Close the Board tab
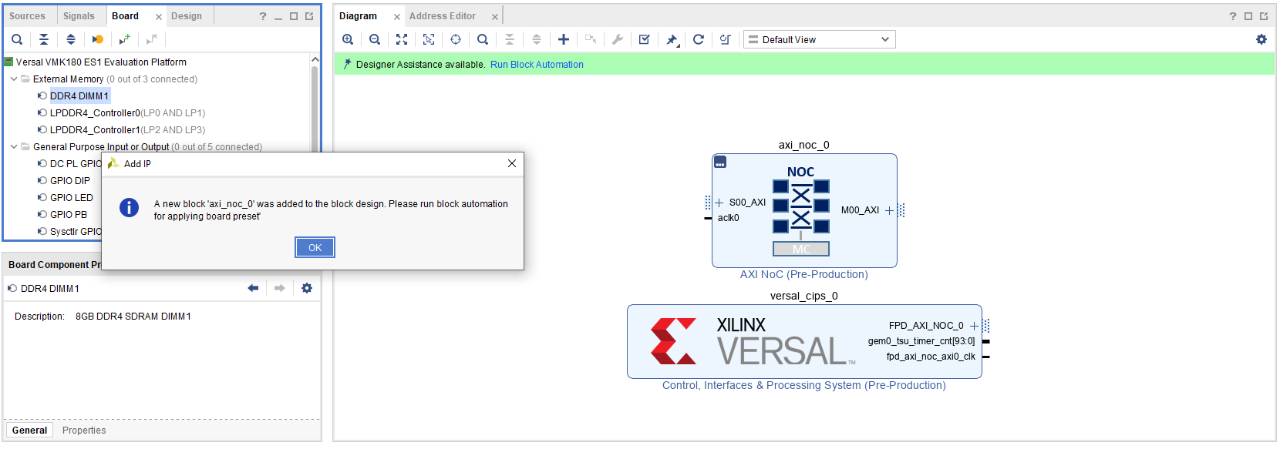Image resolution: width=1280 pixels, height=449 pixels. click(158, 17)
